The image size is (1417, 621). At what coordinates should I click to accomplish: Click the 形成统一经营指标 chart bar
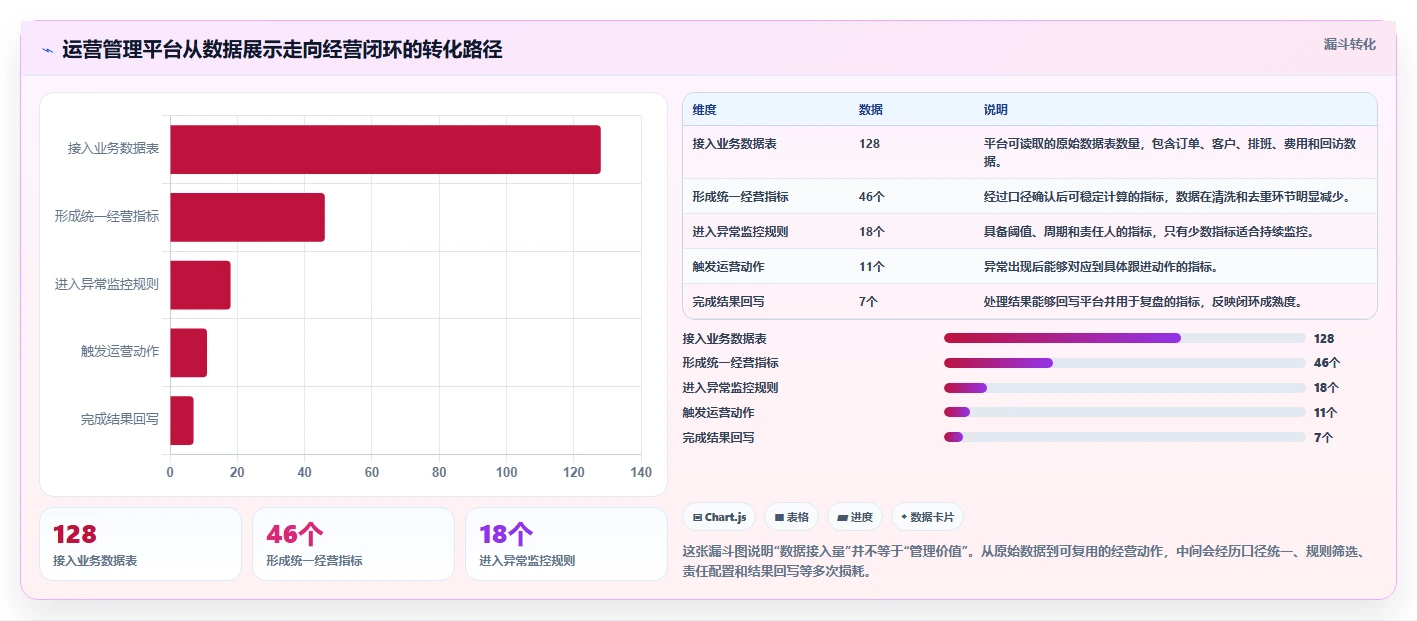click(247, 217)
